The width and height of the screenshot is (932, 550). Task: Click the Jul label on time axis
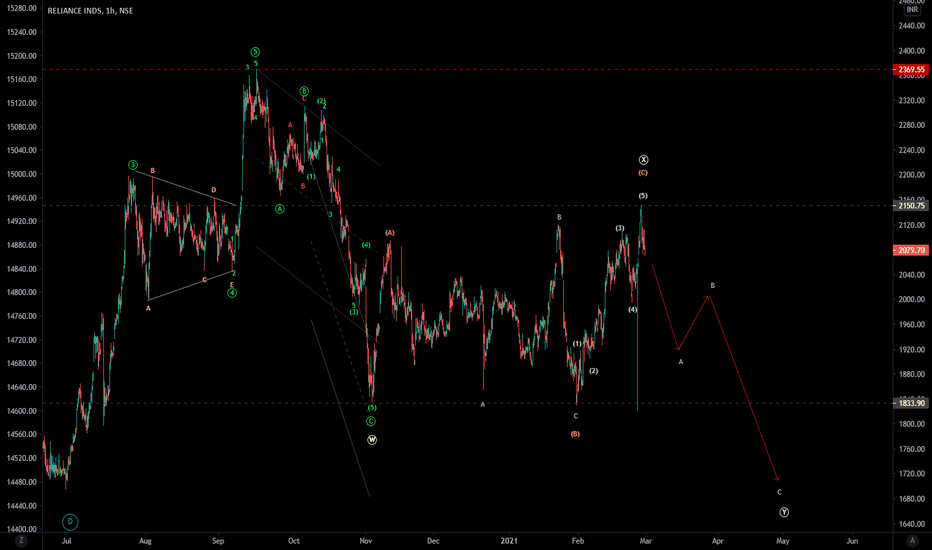coord(67,541)
